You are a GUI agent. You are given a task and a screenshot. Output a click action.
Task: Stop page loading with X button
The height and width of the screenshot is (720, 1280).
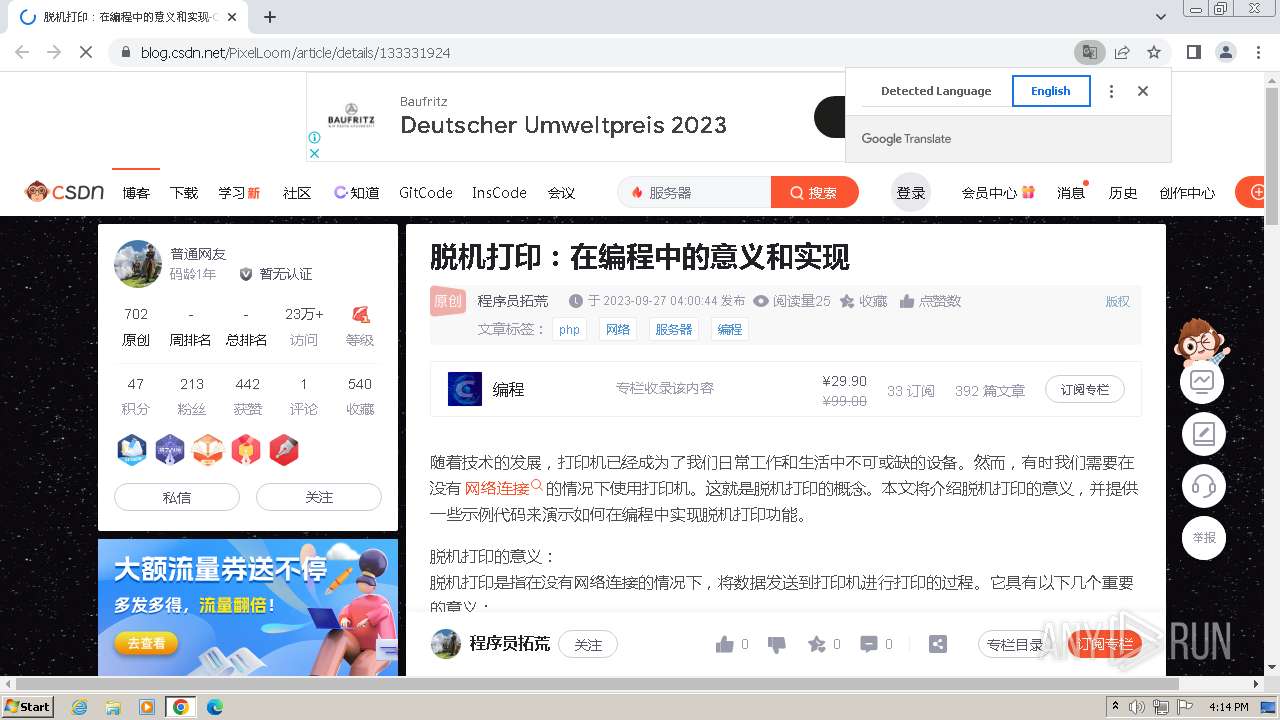(86, 52)
